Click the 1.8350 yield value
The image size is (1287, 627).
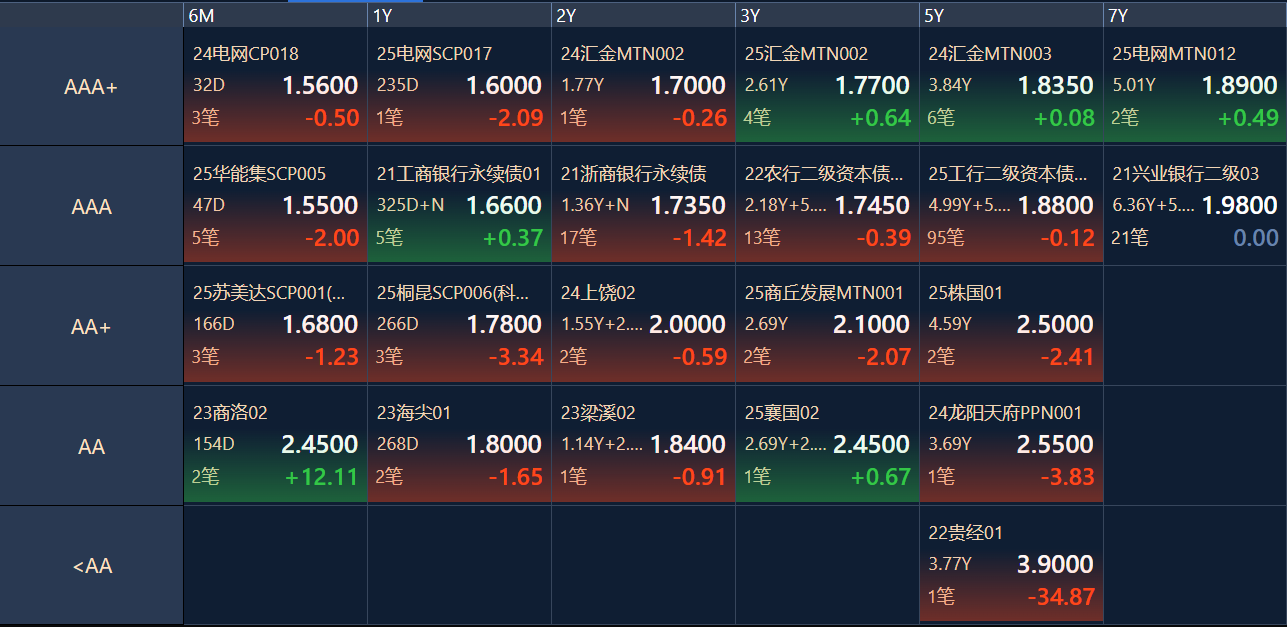[x=1056, y=86]
